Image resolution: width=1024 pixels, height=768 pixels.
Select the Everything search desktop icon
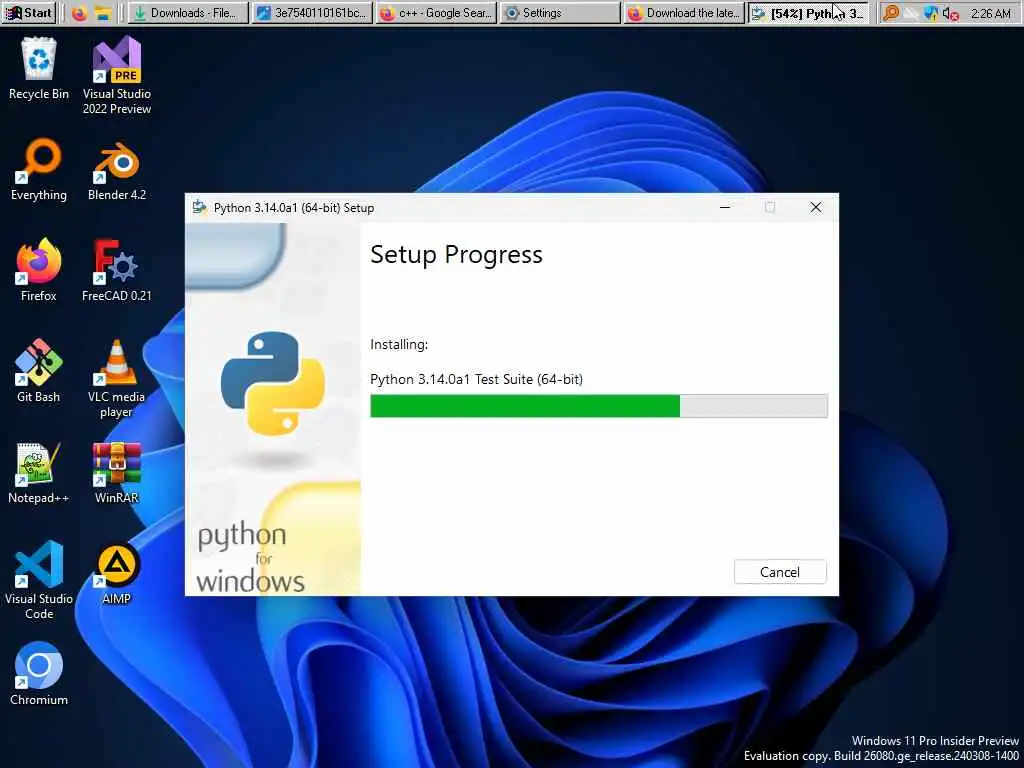(x=39, y=169)
